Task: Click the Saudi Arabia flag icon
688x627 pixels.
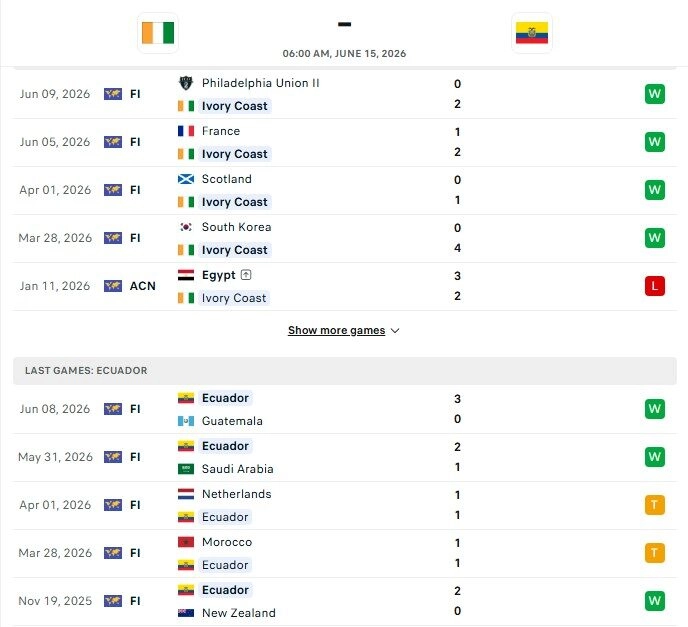Action: tap(186, 469)
